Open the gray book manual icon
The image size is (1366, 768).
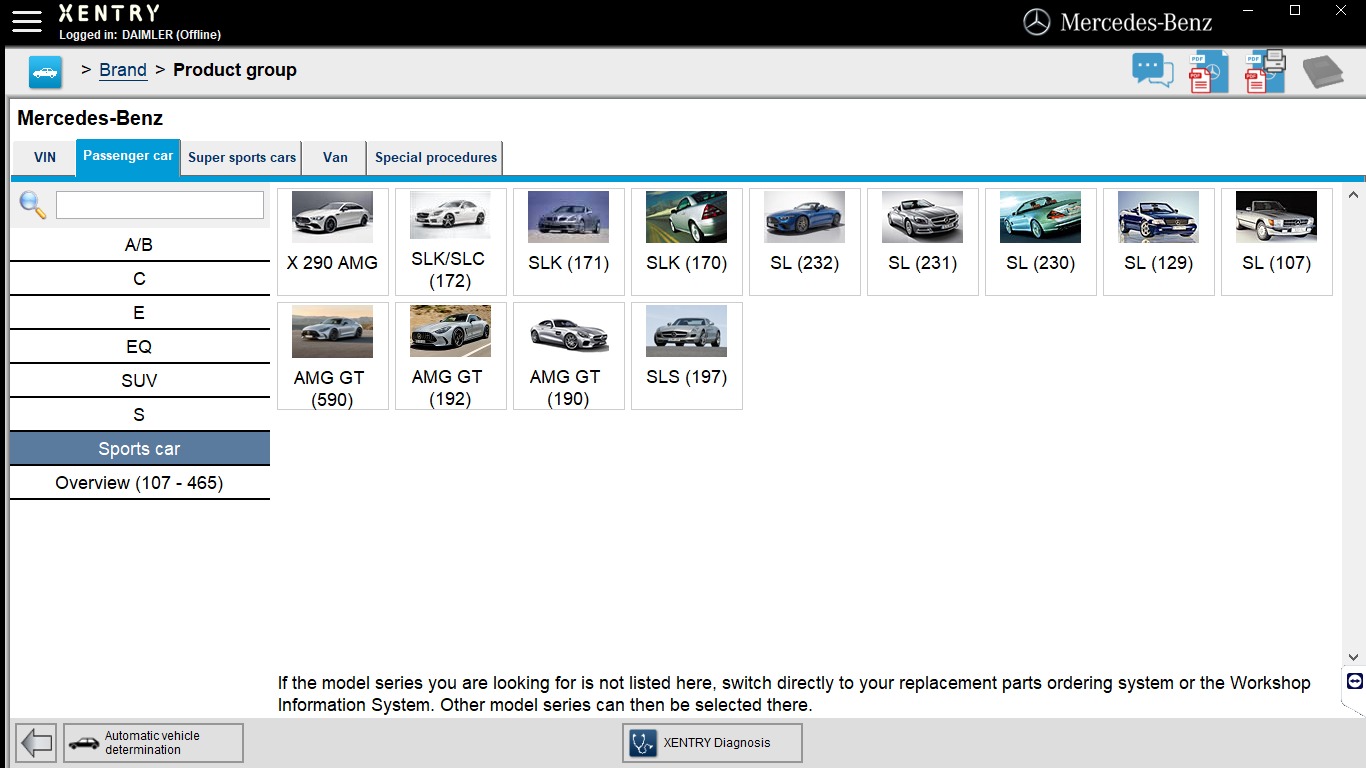click(1323, 72)
